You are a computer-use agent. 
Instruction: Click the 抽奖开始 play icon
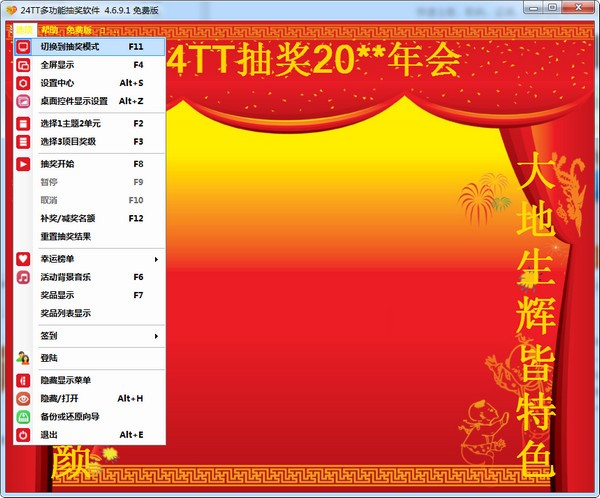coord(23,164)
